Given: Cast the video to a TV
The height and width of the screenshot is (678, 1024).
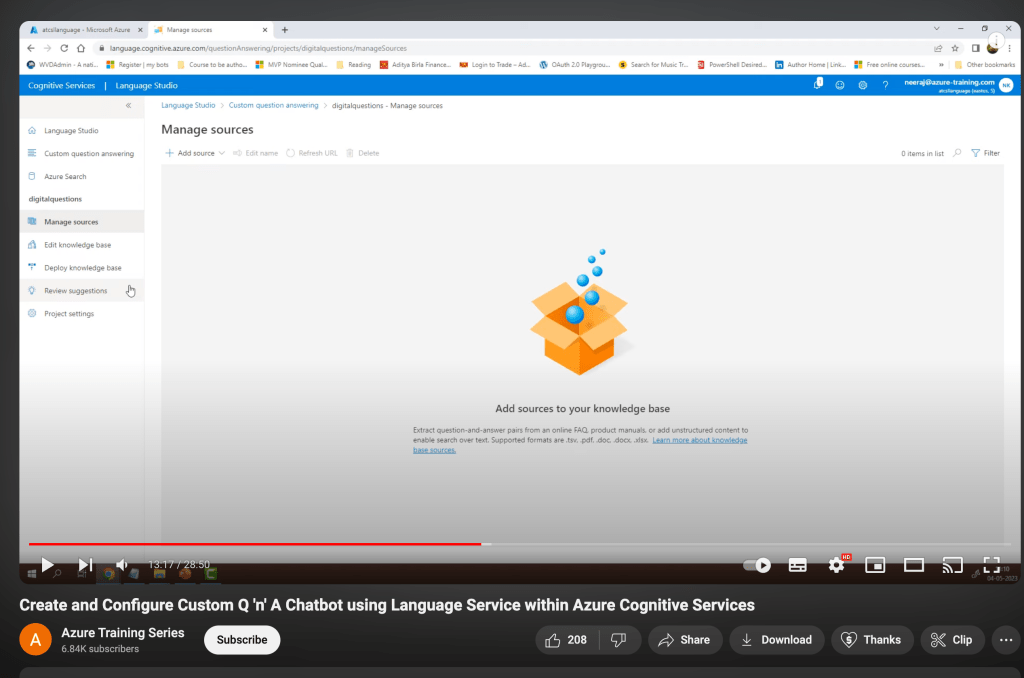Looking at the screenshot, I should coord(953,565).
